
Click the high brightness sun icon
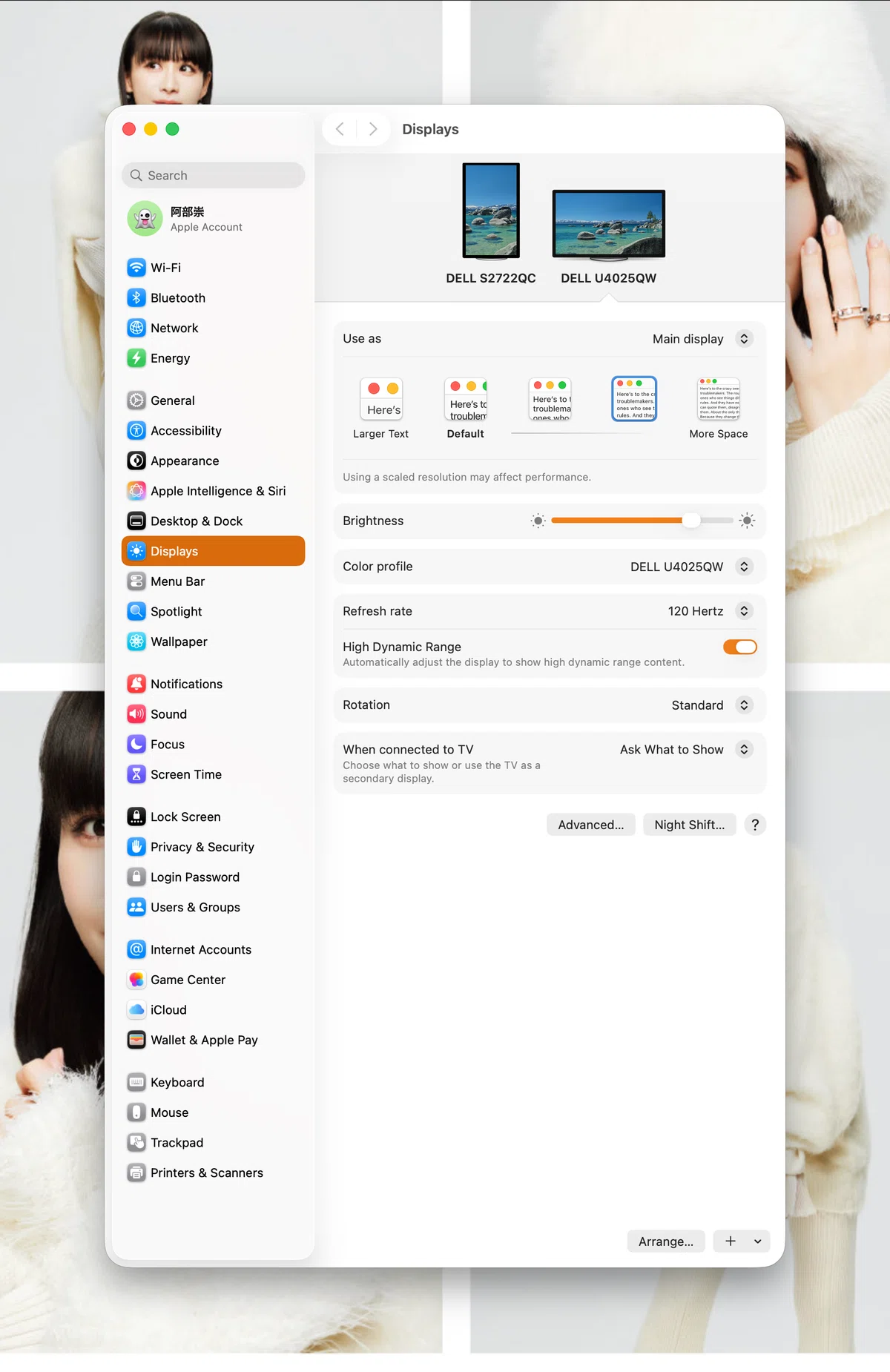(747, 521)
